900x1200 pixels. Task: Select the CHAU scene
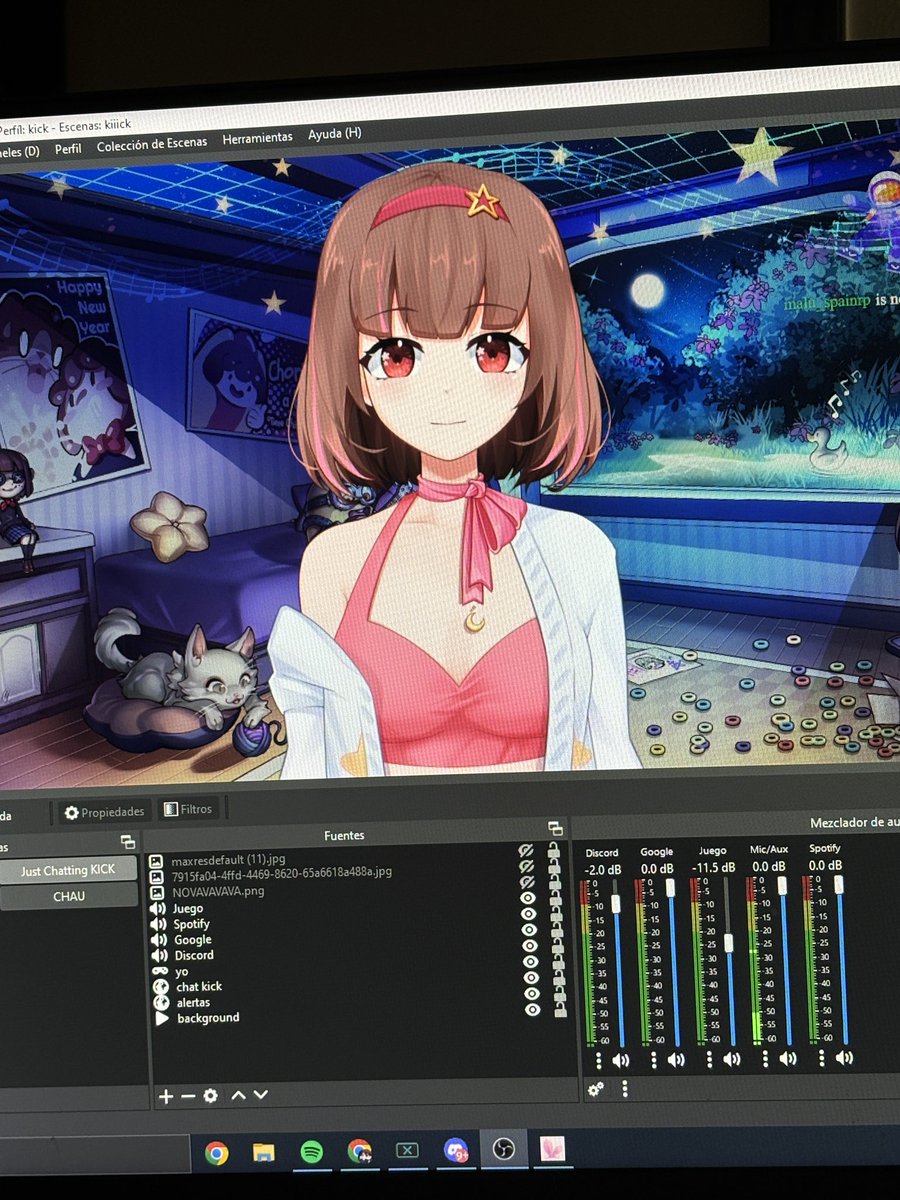coord(68,896)
